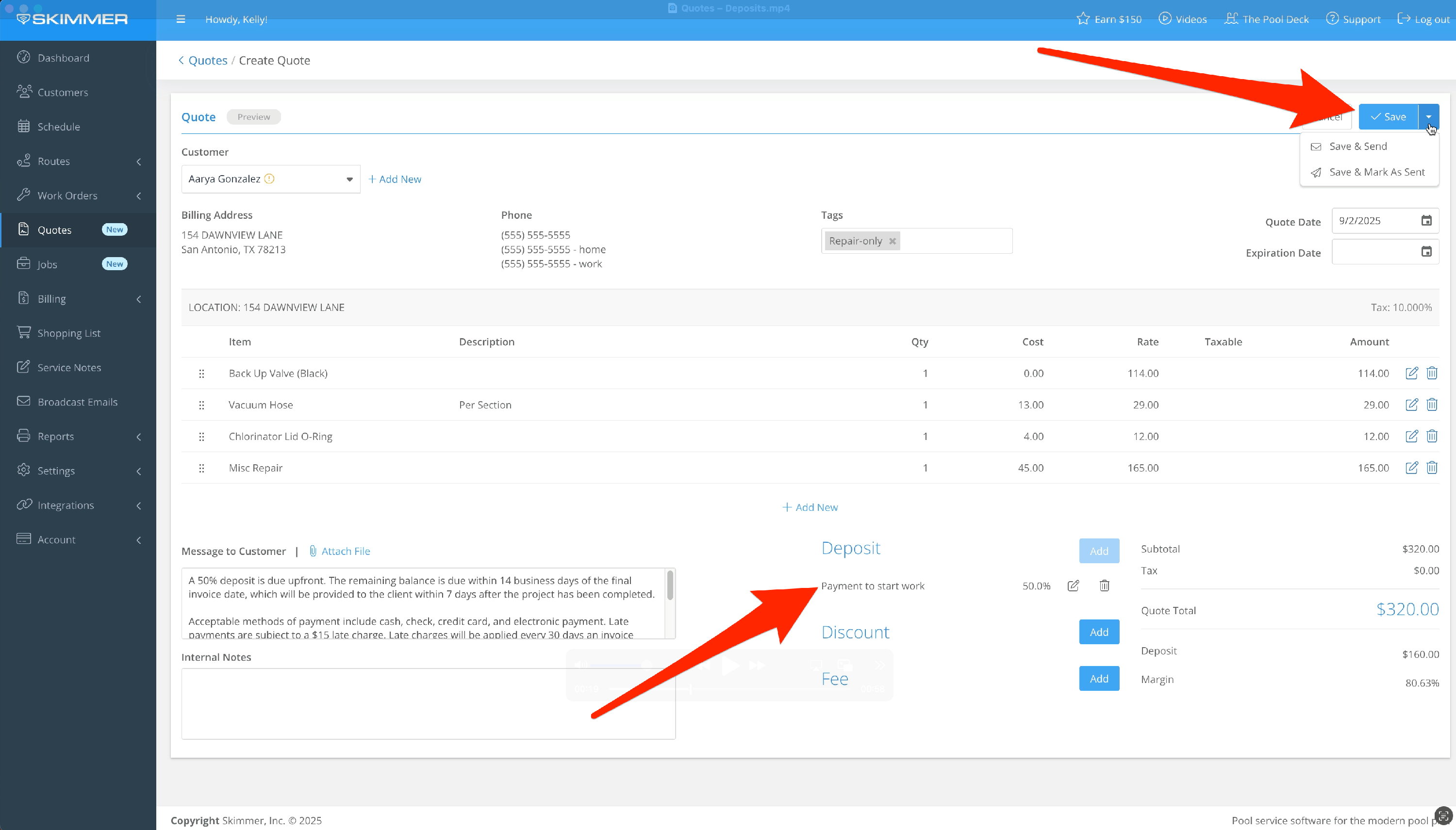Add a Fee to the quote
The width and height of the screenshot is (1456, 830).
tap(1099, 678)
